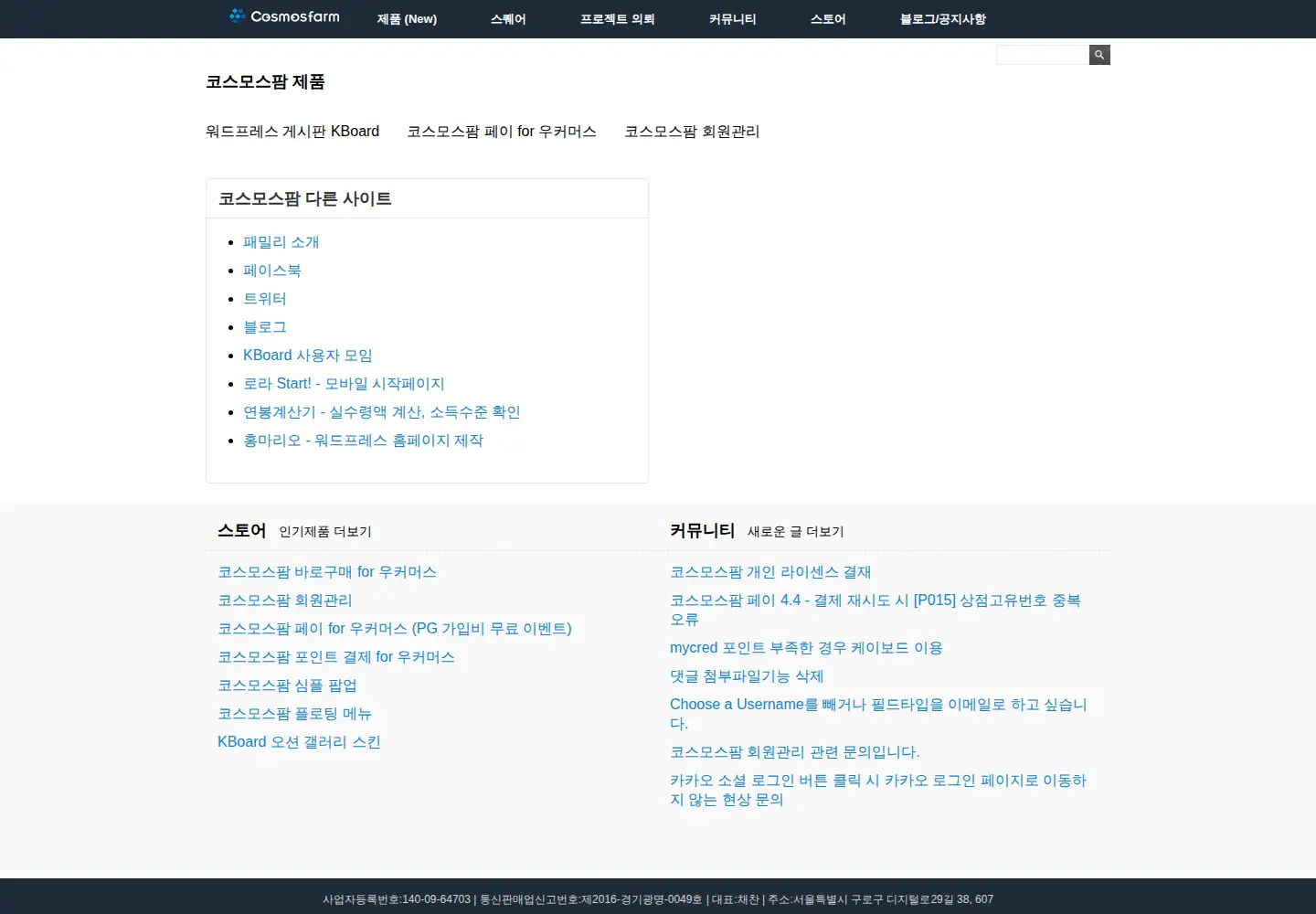The width and height of the screenshot is (1316, 914).
Task: Open post 댓글 첨부파일기능 삭제
Action: (747, 676)
